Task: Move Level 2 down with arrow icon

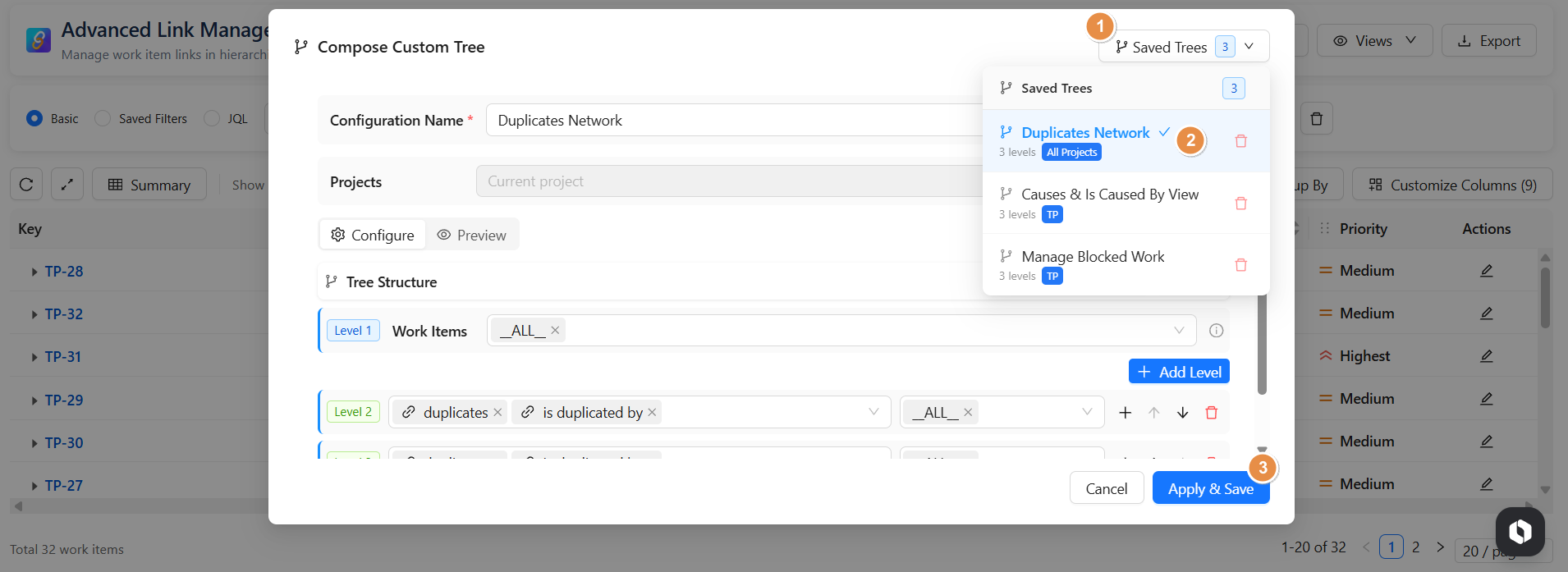Action: click(1182, 413)
